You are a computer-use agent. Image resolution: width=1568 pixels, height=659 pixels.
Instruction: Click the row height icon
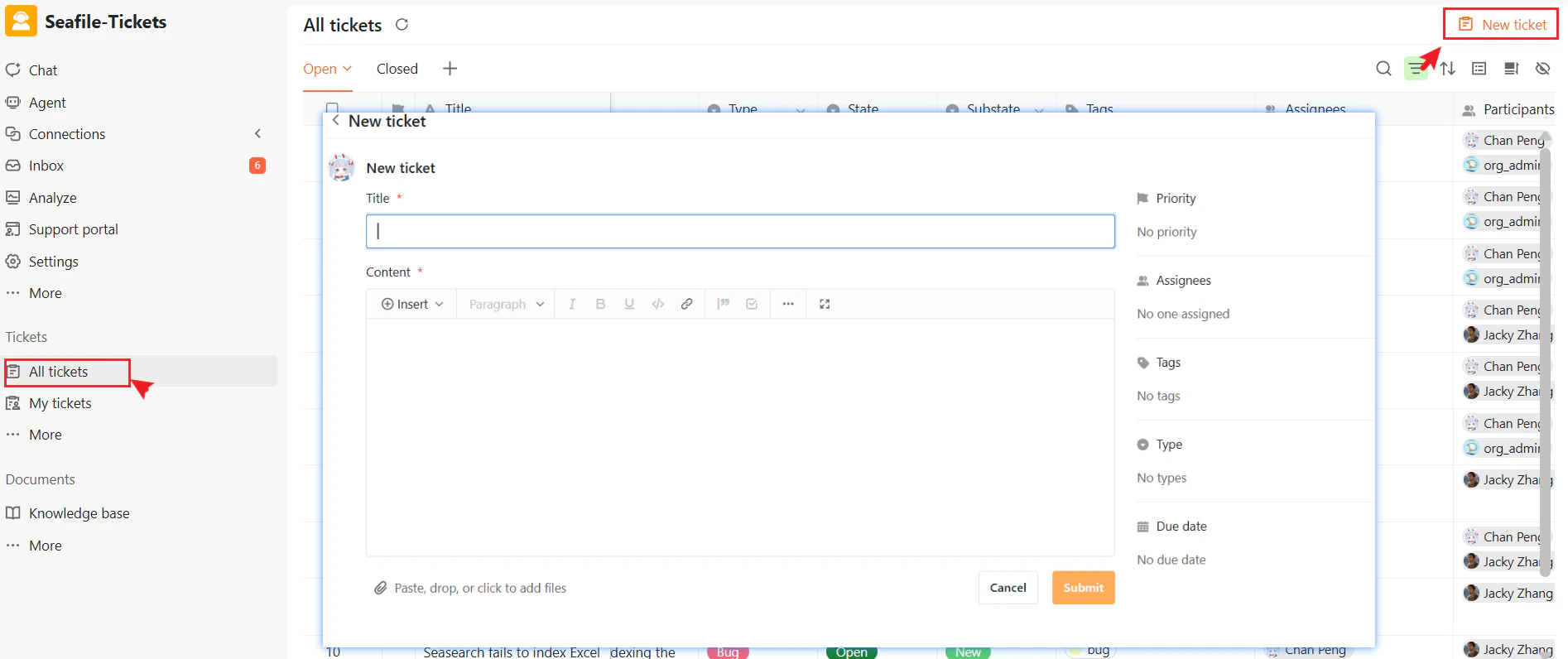coord(1511,69)
